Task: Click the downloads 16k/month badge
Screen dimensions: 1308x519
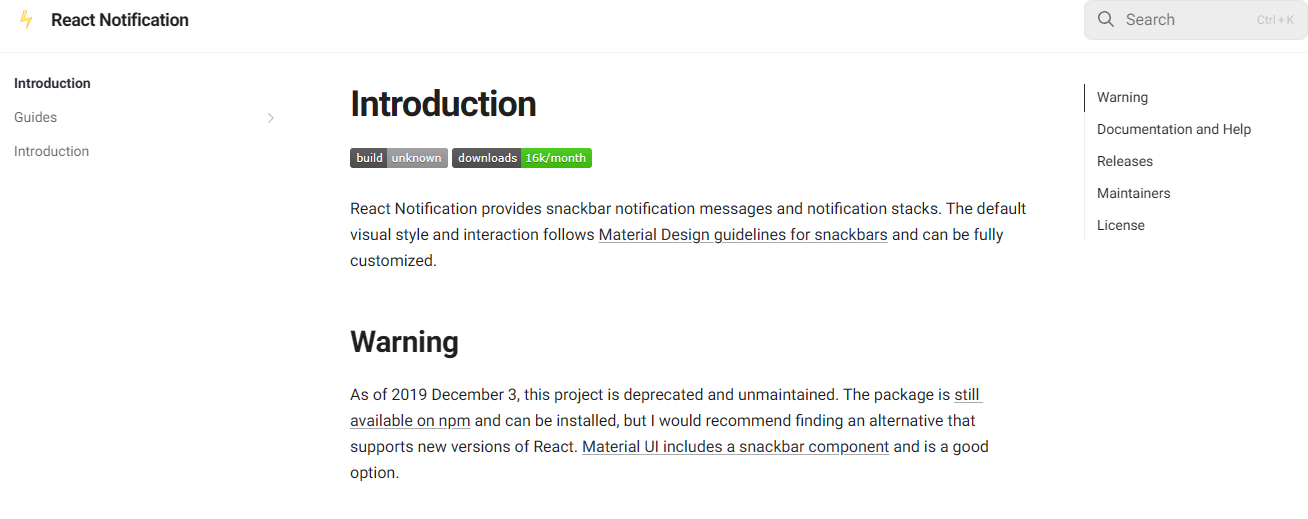Action: click(521, 158)
